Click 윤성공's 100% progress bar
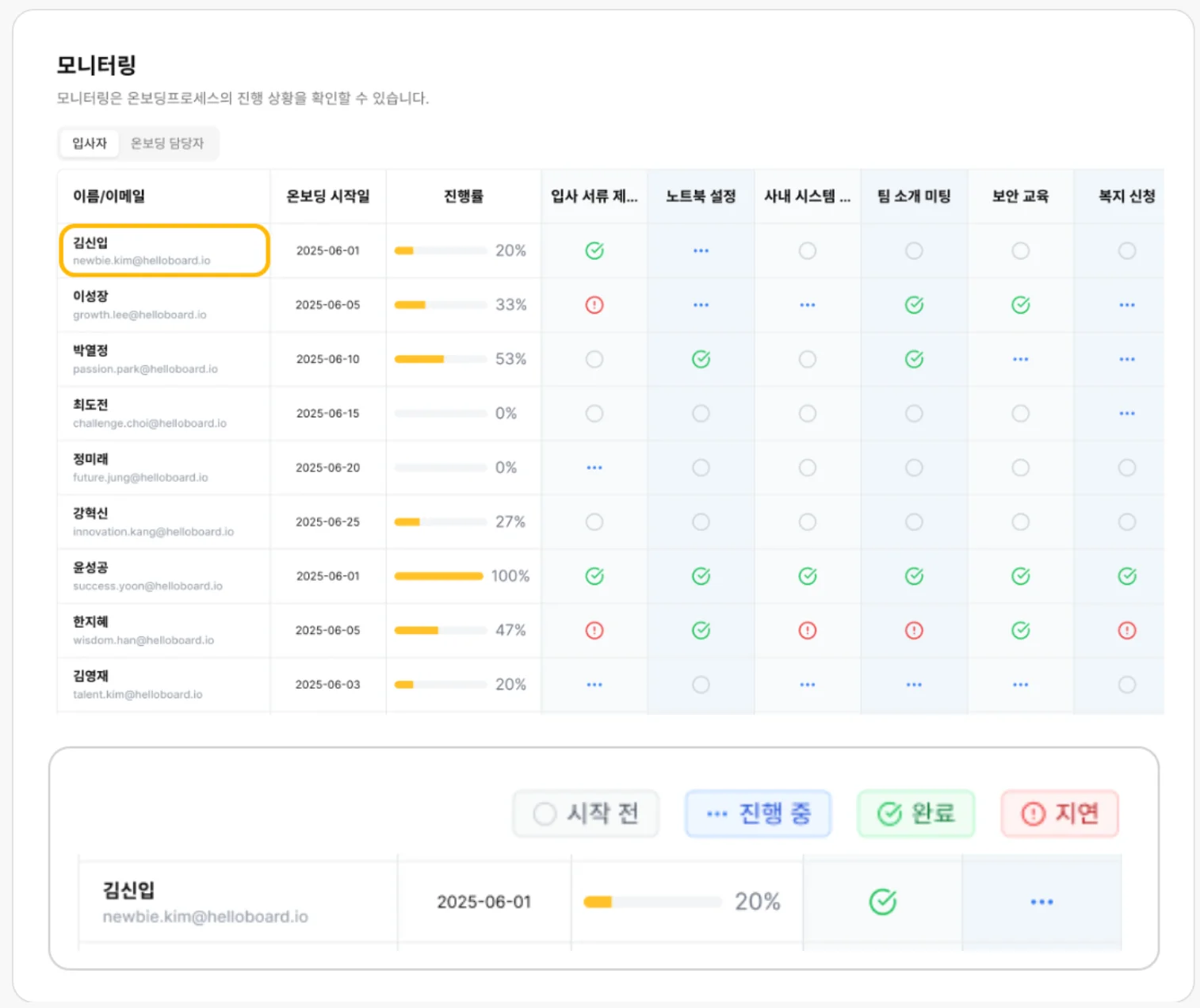The image size is (1200, 1008). click(x=439, y=576)
